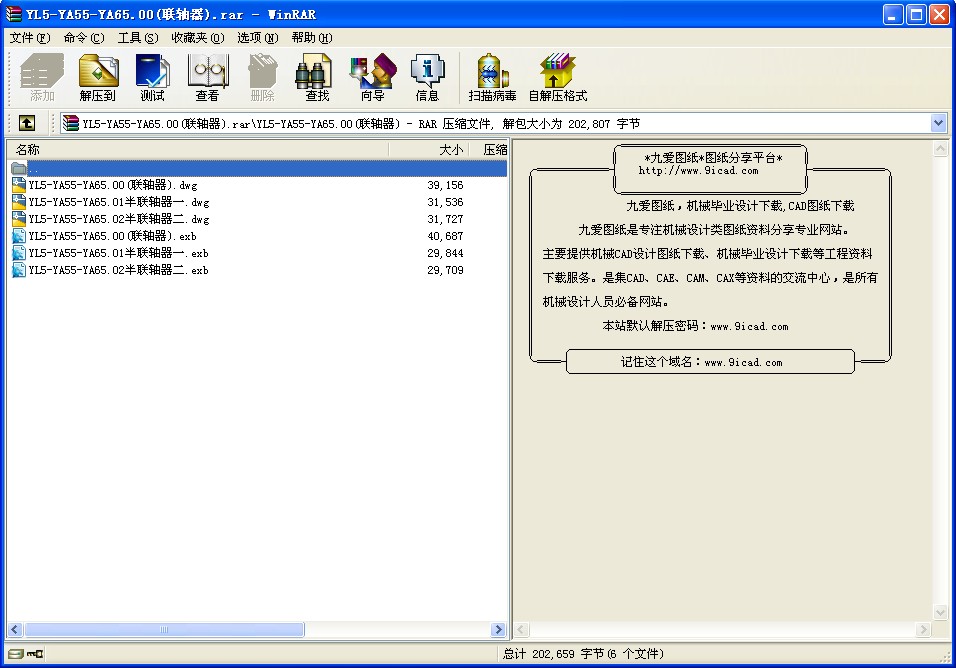Image resolution: width=956 pixels, height=668 pixels.
Task: Sort by Size (大小) column header
Action: coord(429,149)
